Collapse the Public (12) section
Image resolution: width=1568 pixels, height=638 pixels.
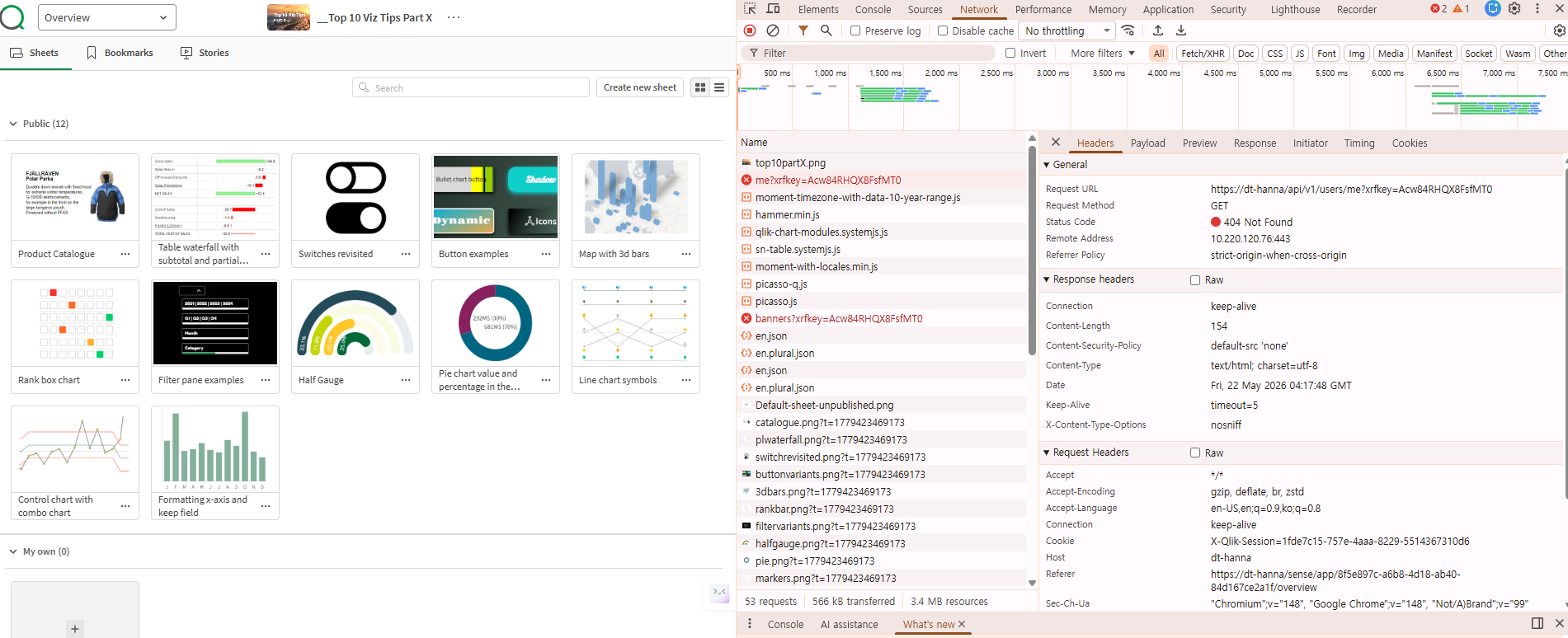(x=13, y=124)
